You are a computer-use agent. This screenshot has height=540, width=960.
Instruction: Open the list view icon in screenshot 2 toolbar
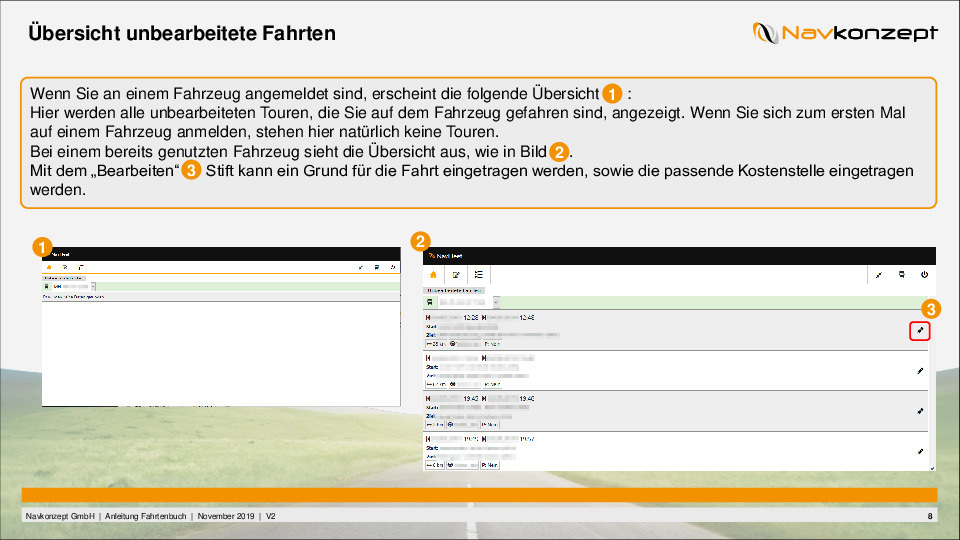479,274
